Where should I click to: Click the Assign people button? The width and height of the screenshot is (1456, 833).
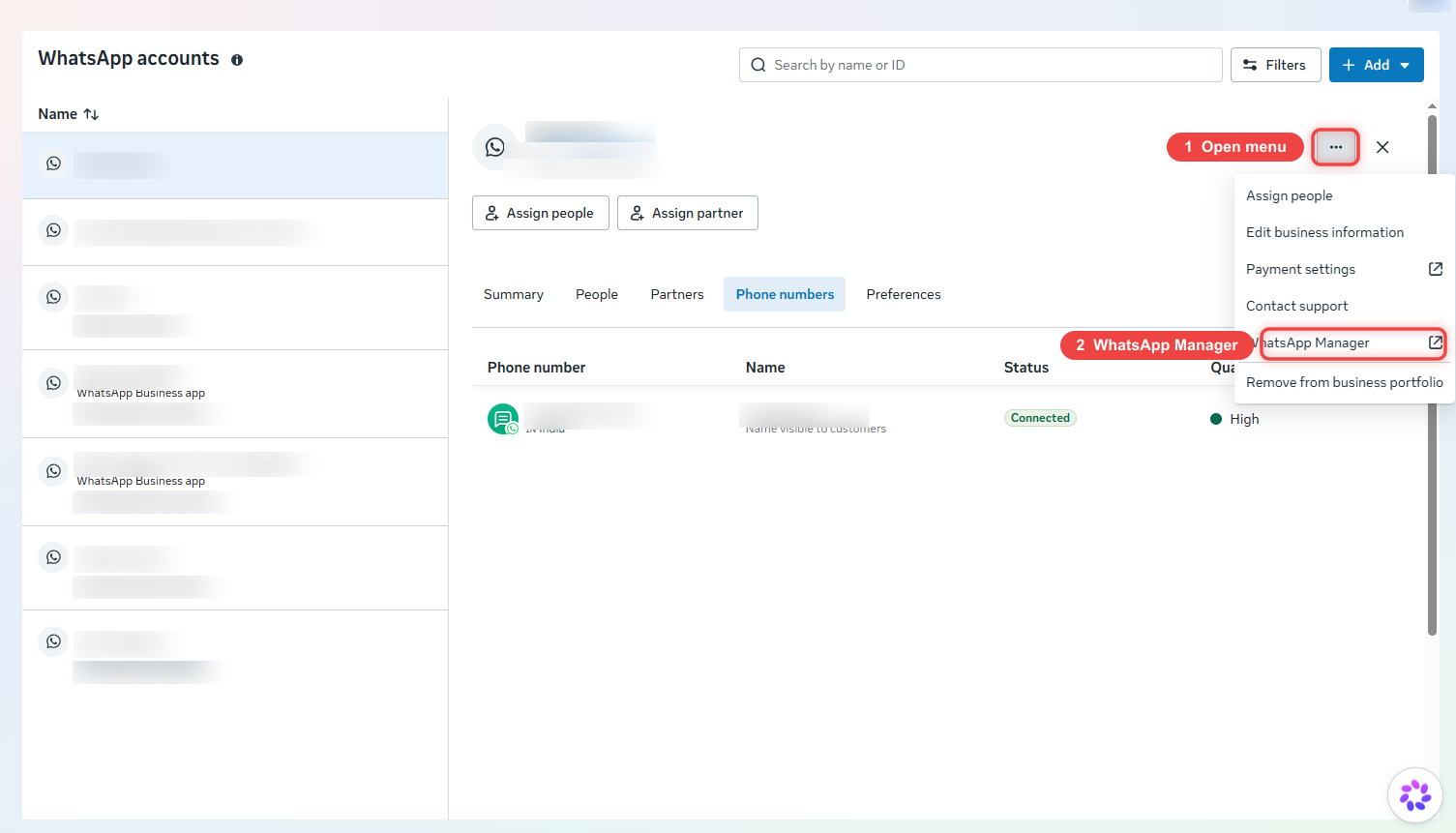(x=540, y=213)
